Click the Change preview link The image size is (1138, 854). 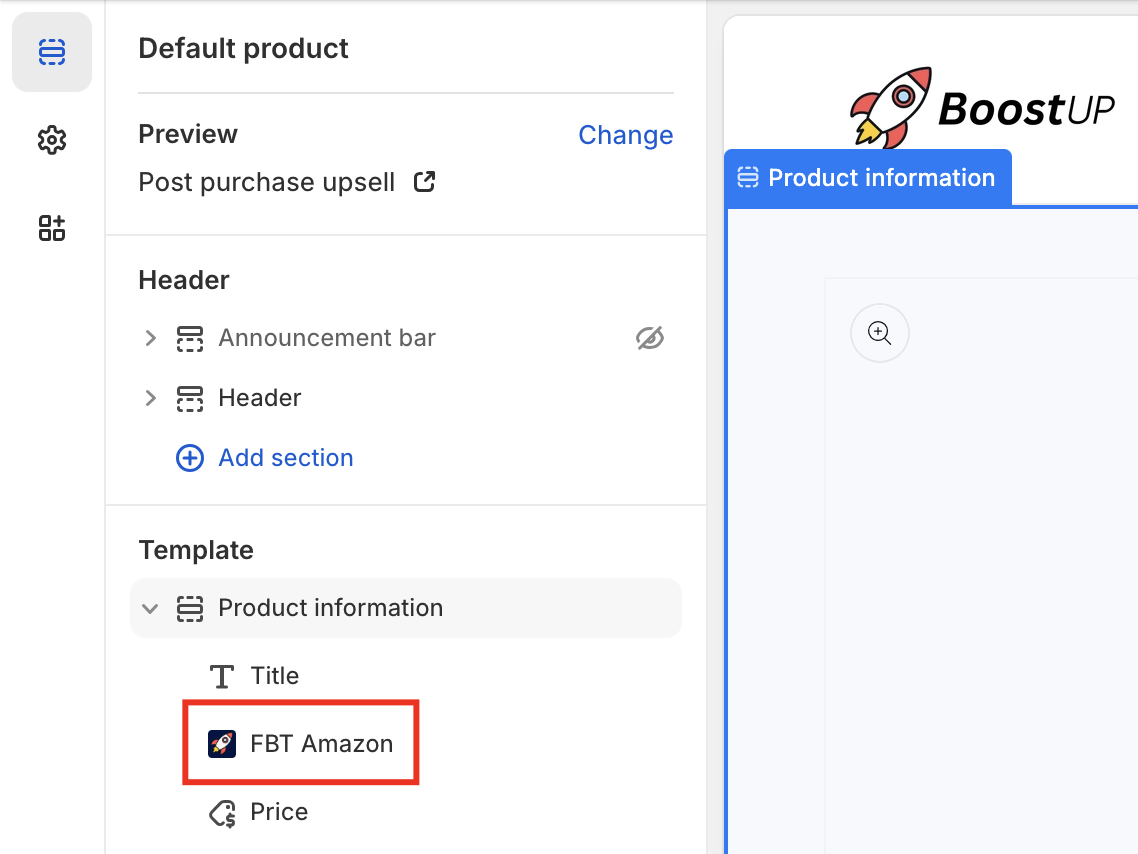[x=625, y=135]
